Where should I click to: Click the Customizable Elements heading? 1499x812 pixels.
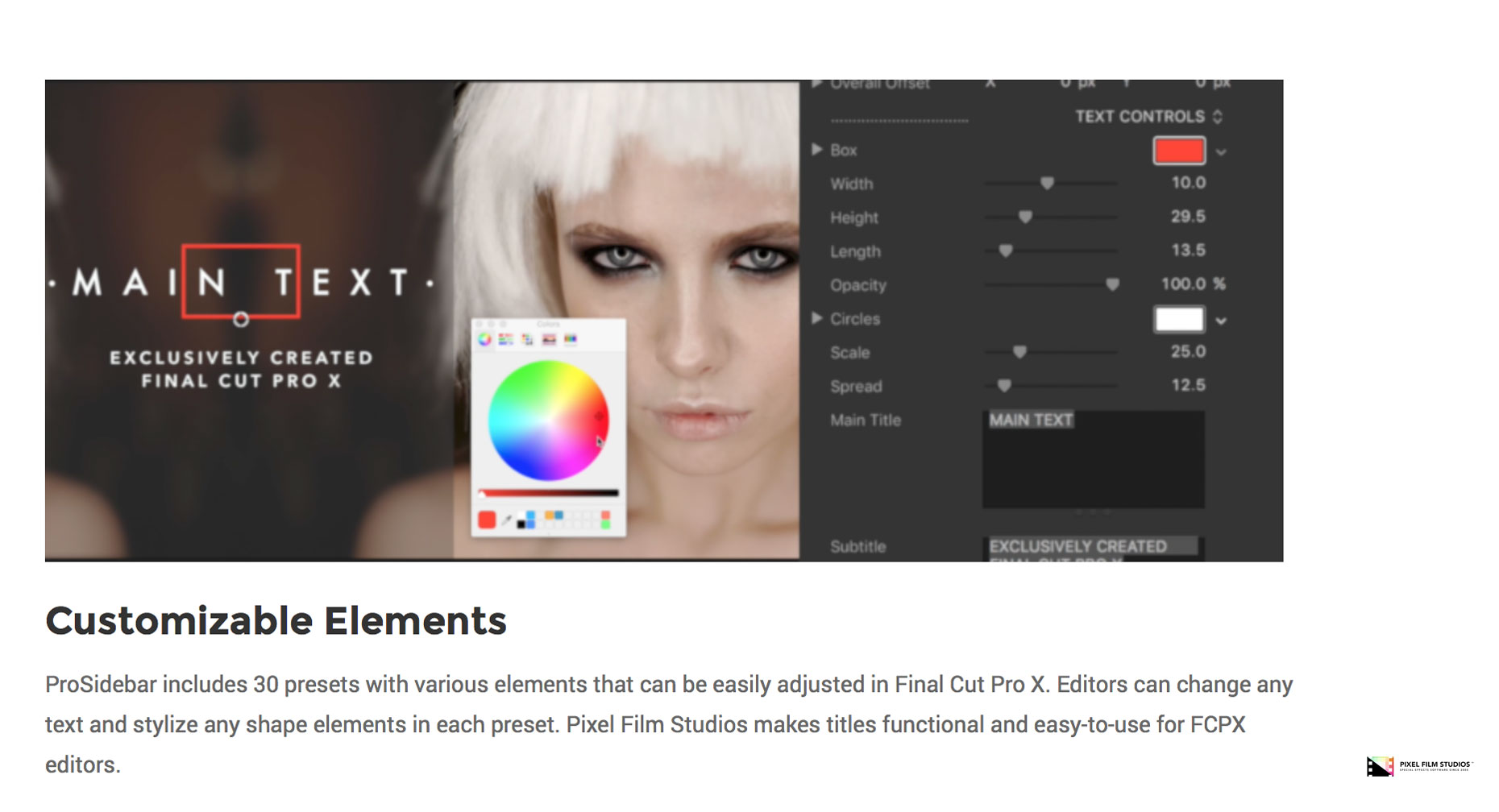tap(276, 621)
